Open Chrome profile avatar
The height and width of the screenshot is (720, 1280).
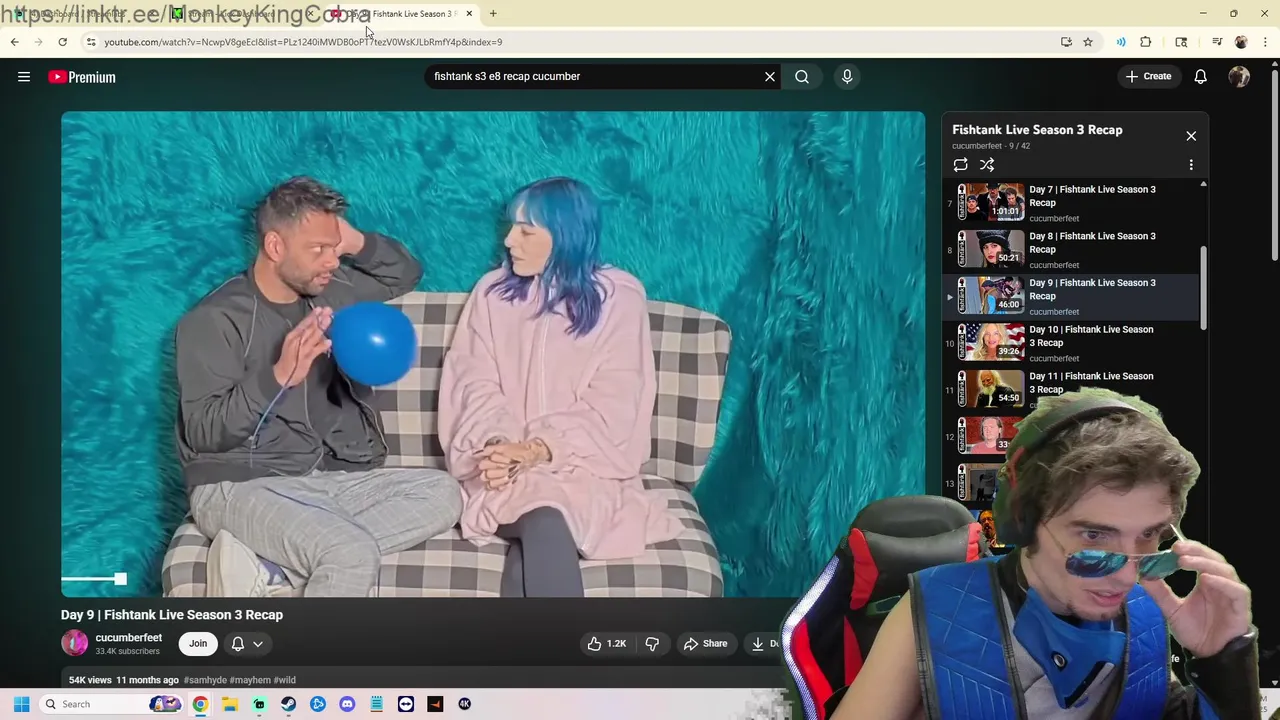coord(1241,42)
